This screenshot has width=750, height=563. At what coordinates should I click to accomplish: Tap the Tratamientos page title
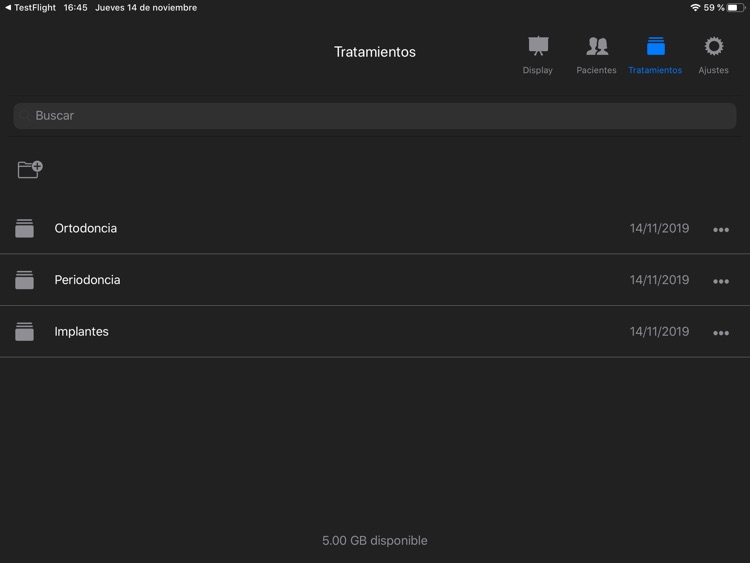point(375,52)
